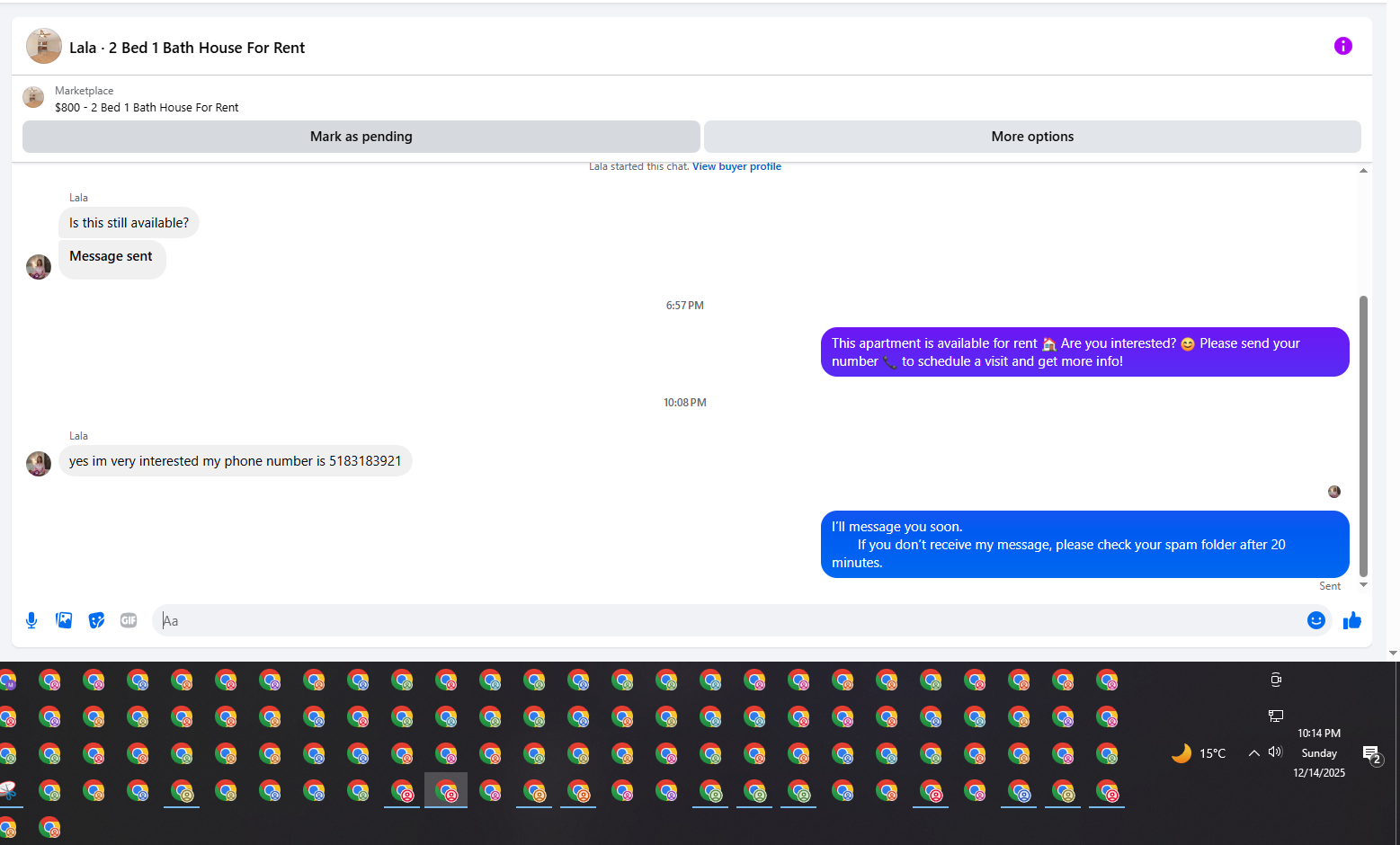Attach a photo with the image icon

pyautogui.click(x=64, y=620)
